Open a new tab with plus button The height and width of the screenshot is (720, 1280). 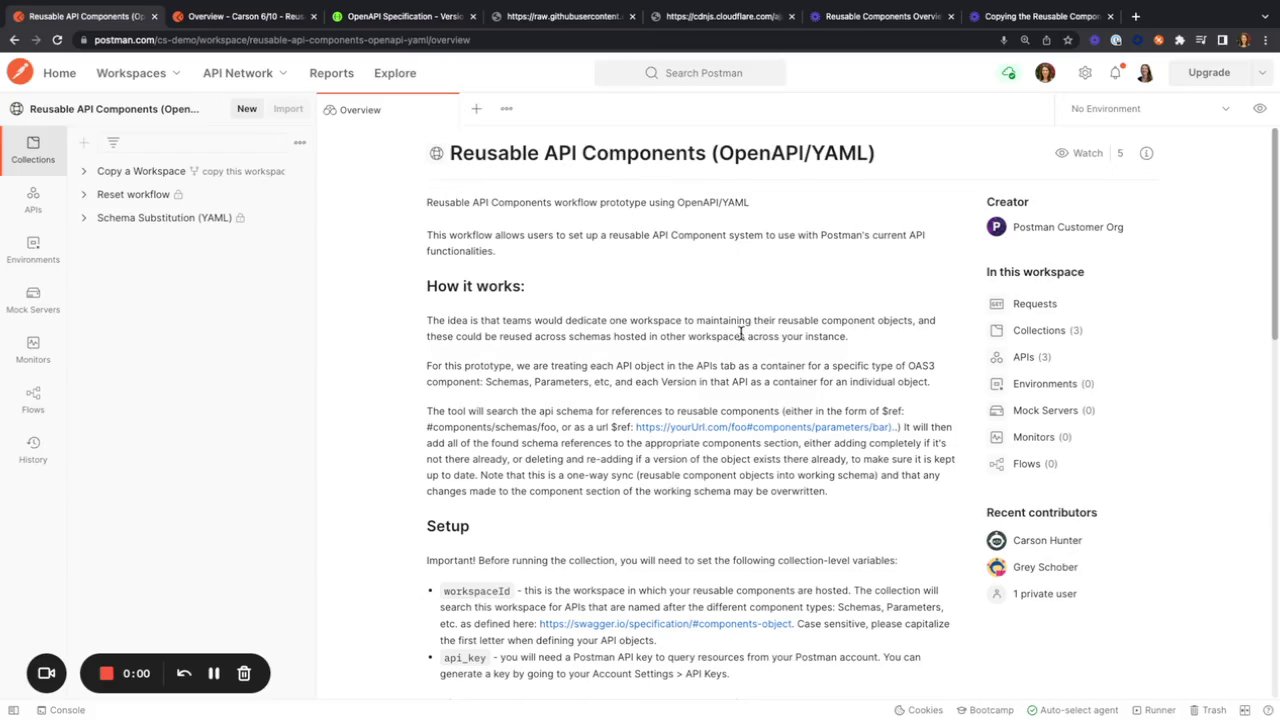click(x=476, y=109)
